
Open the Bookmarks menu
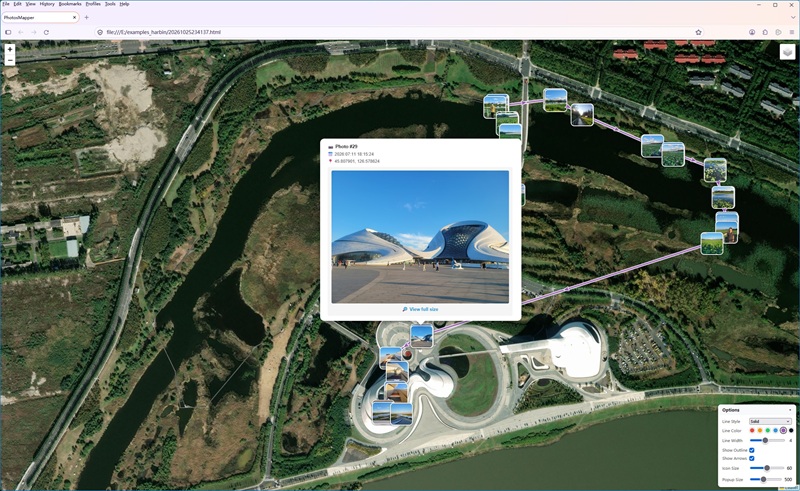click(x=70, y=4)
